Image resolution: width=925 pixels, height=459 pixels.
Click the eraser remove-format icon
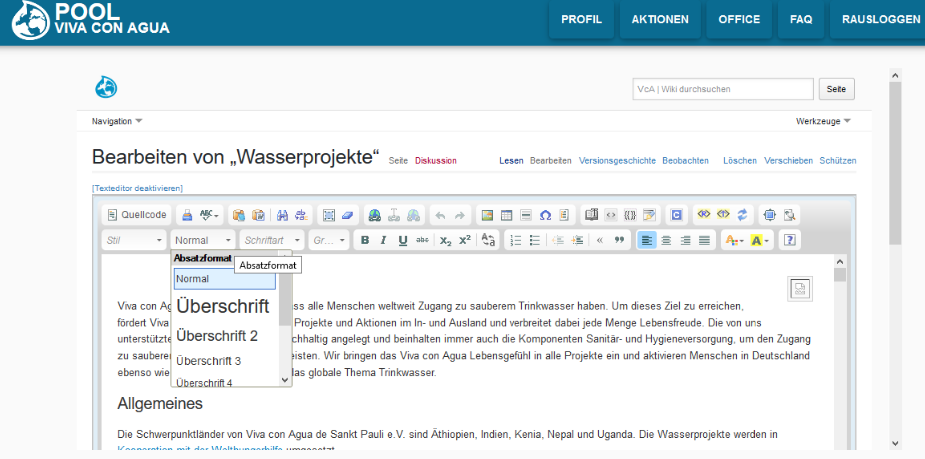click(x=348, y=215)
